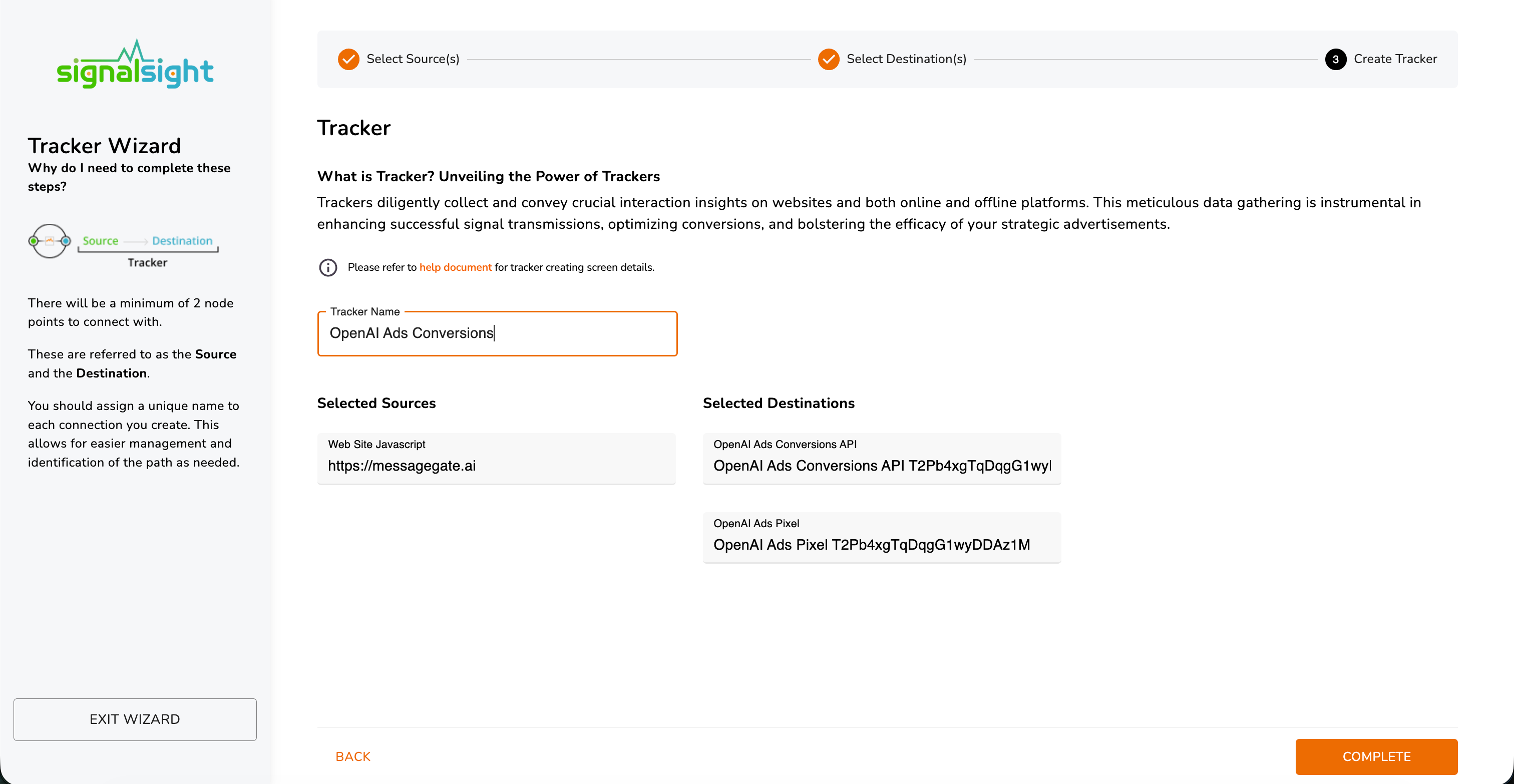1514x784 pixels.
Task: Click the Selected Sources heading
Action: [376, 403]
